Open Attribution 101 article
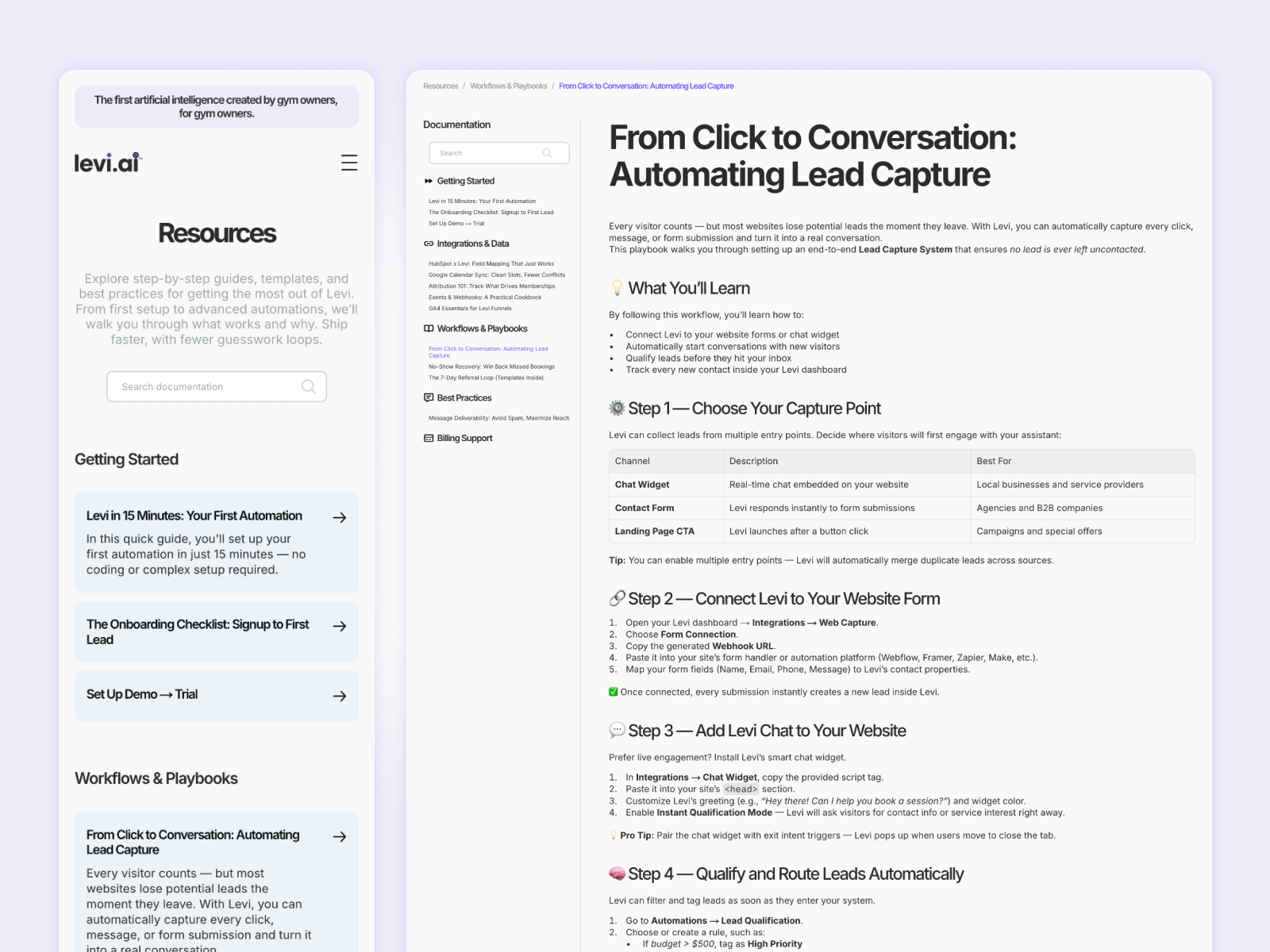 pos(492,286)
